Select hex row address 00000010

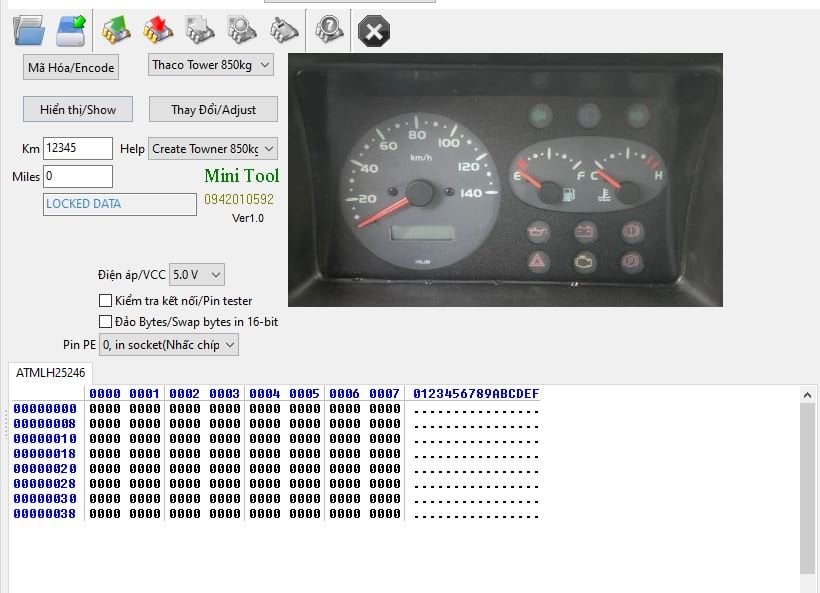pos(45,439)
